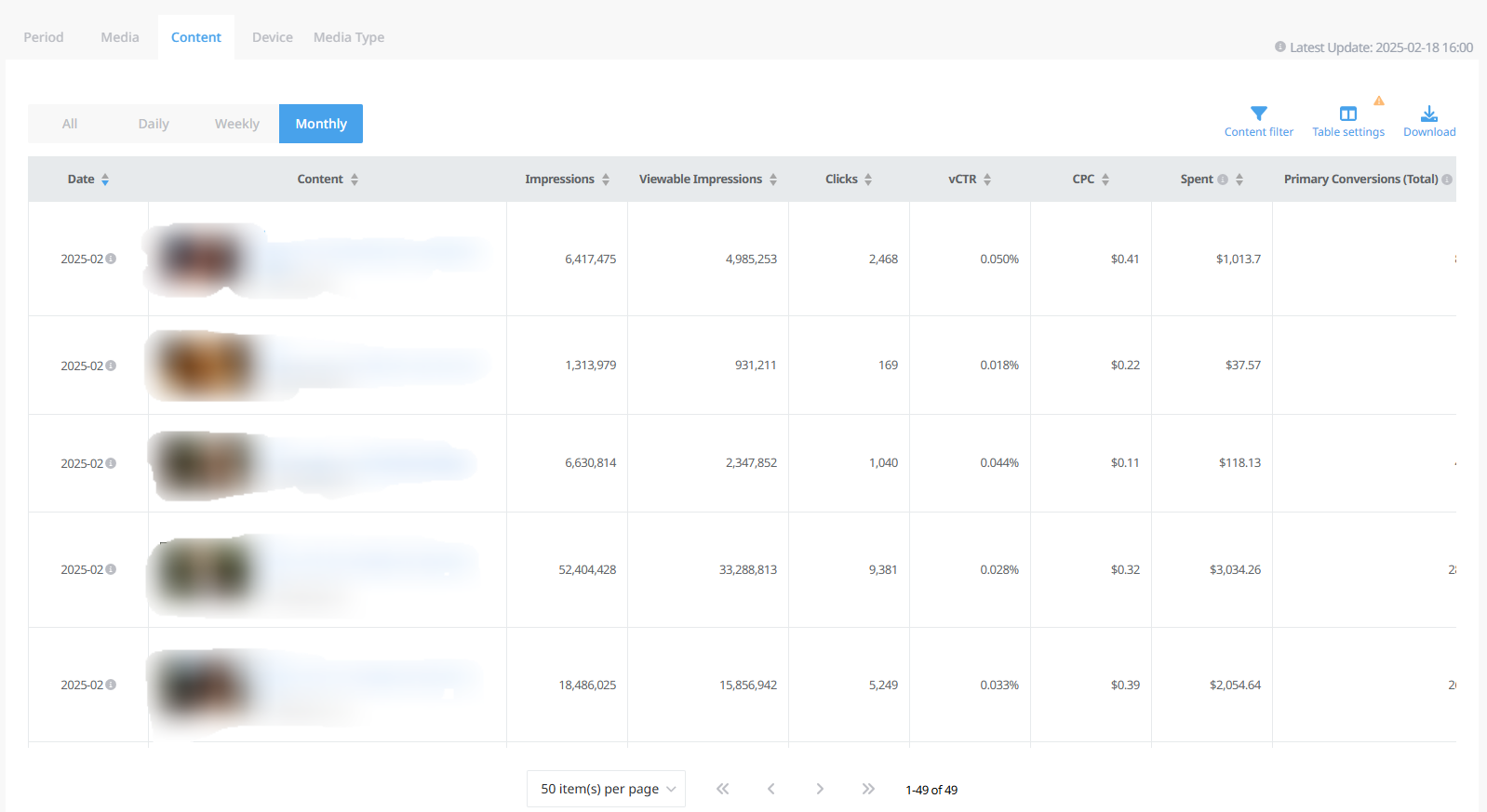Viewport: 1487px width, 812px height.
Task: Sort by Content column arrows
Action: [x=355, y=180]
